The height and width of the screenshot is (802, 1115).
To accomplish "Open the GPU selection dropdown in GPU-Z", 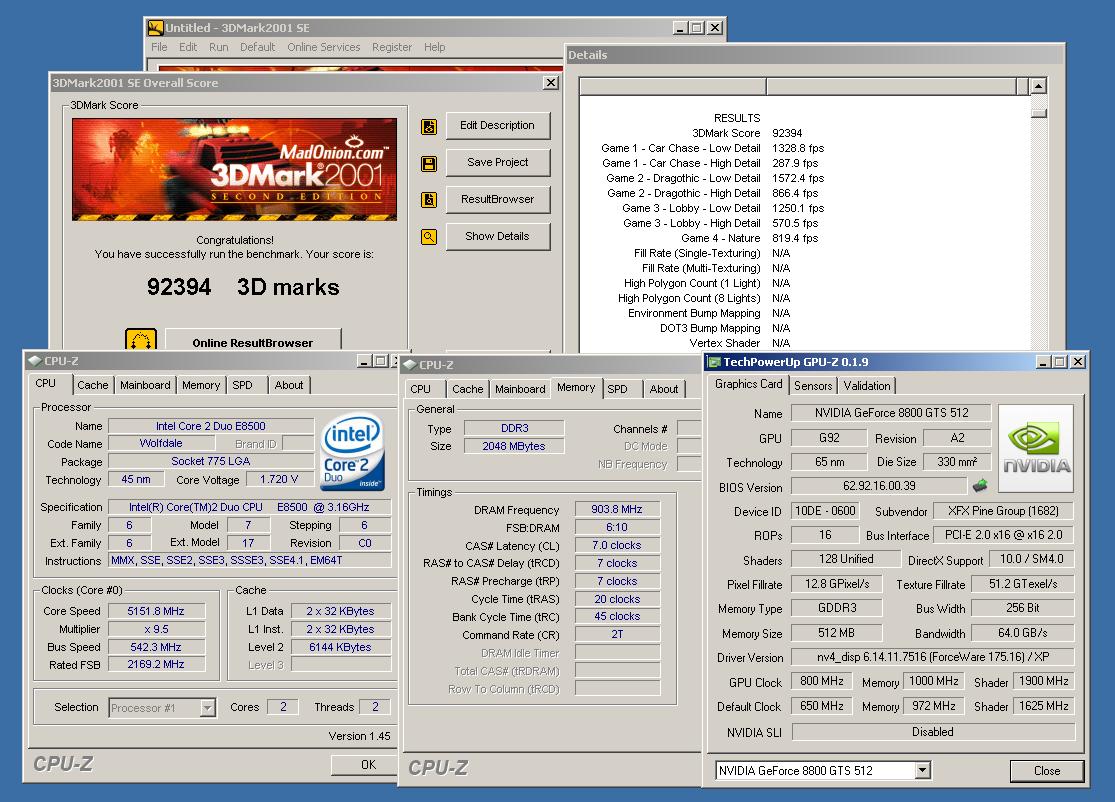I will (922, 771).
